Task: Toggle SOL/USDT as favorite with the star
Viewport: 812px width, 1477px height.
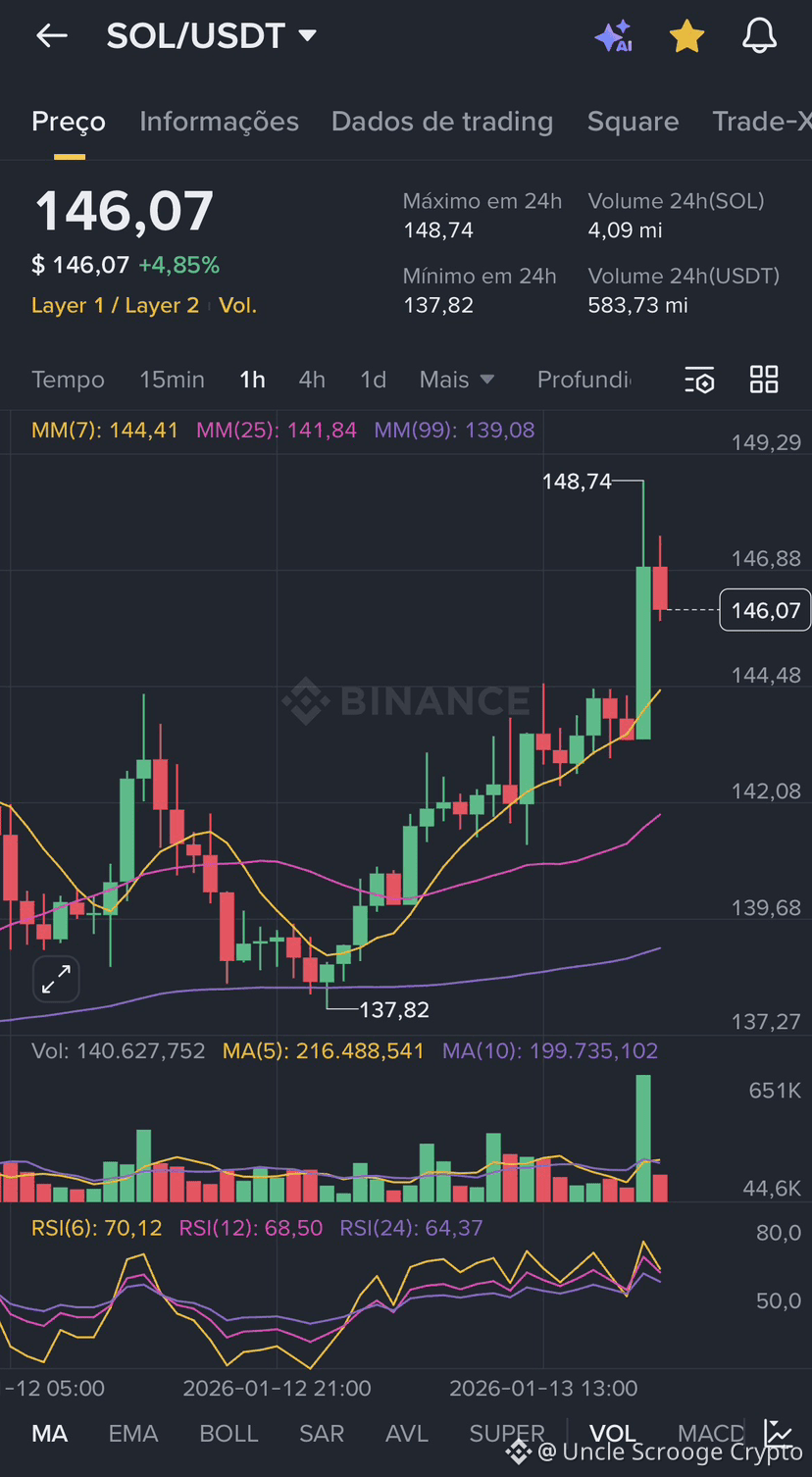Action: coord(686,35)
